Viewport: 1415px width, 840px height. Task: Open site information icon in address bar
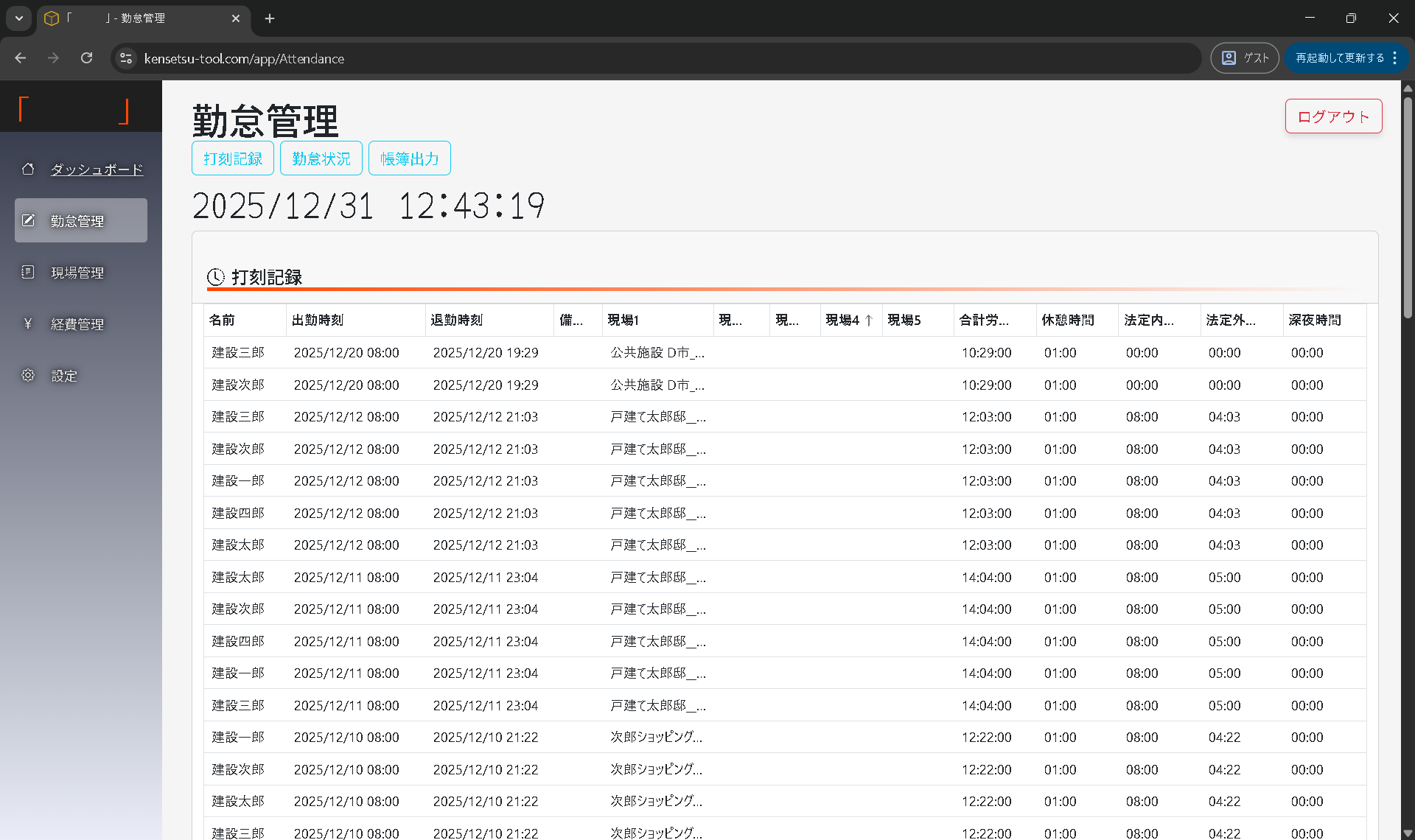pyautogui.click(x=126, y=58)
